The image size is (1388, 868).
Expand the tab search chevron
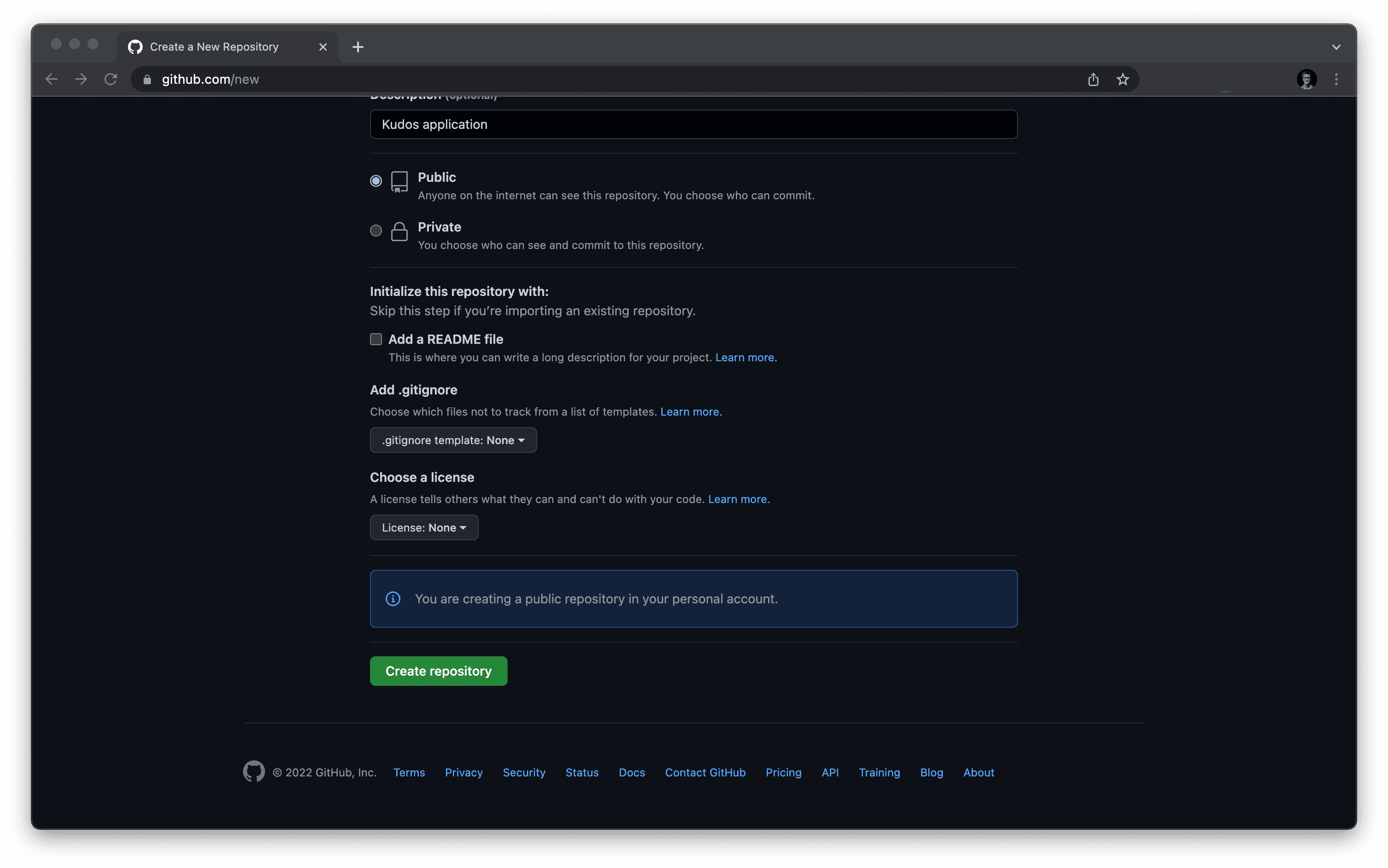click(1336, 47)
